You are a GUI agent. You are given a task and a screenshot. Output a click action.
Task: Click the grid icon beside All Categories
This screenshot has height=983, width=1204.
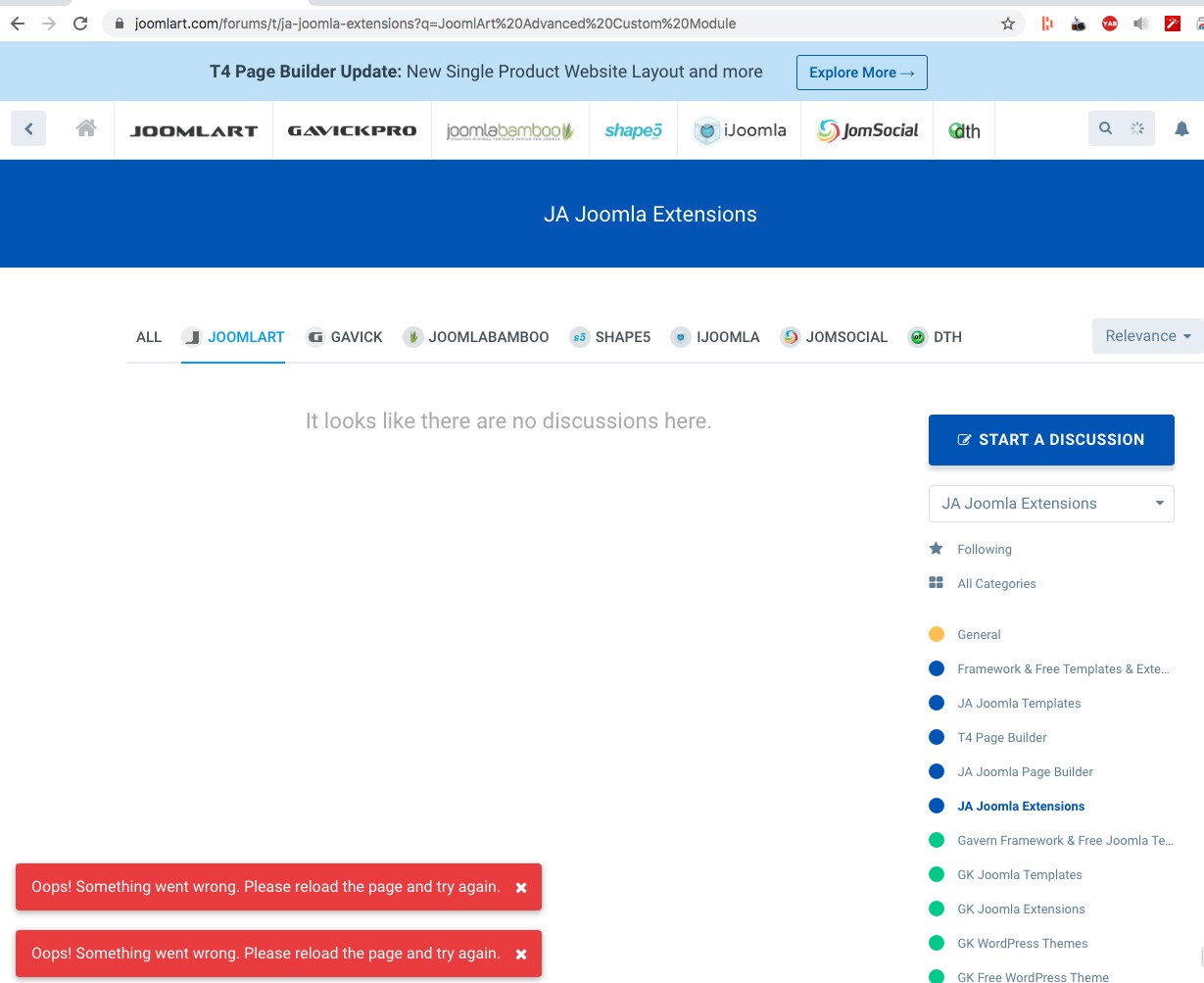click(x=936, y=583)
